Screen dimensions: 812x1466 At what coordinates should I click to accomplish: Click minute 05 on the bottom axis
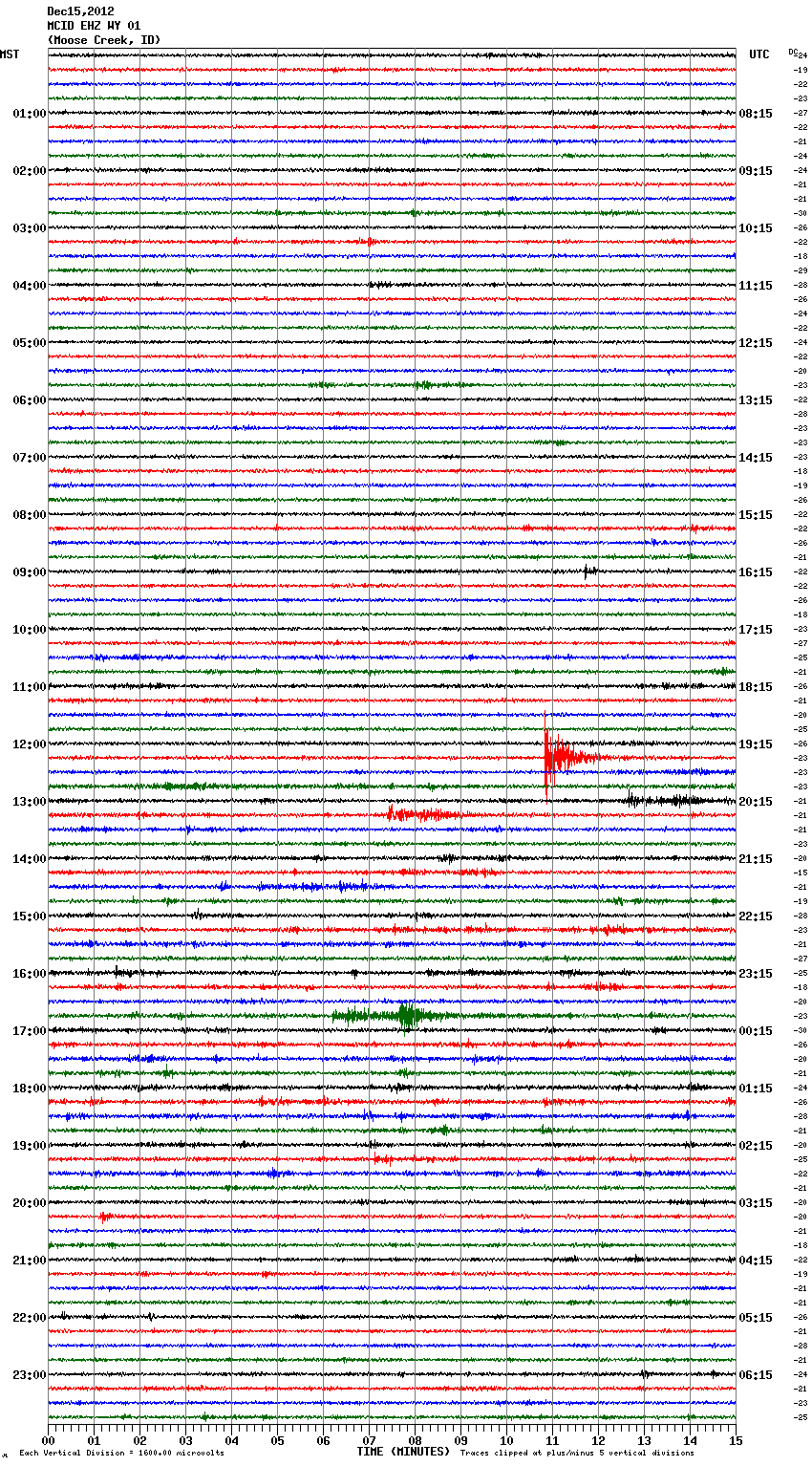[277, 1440]
